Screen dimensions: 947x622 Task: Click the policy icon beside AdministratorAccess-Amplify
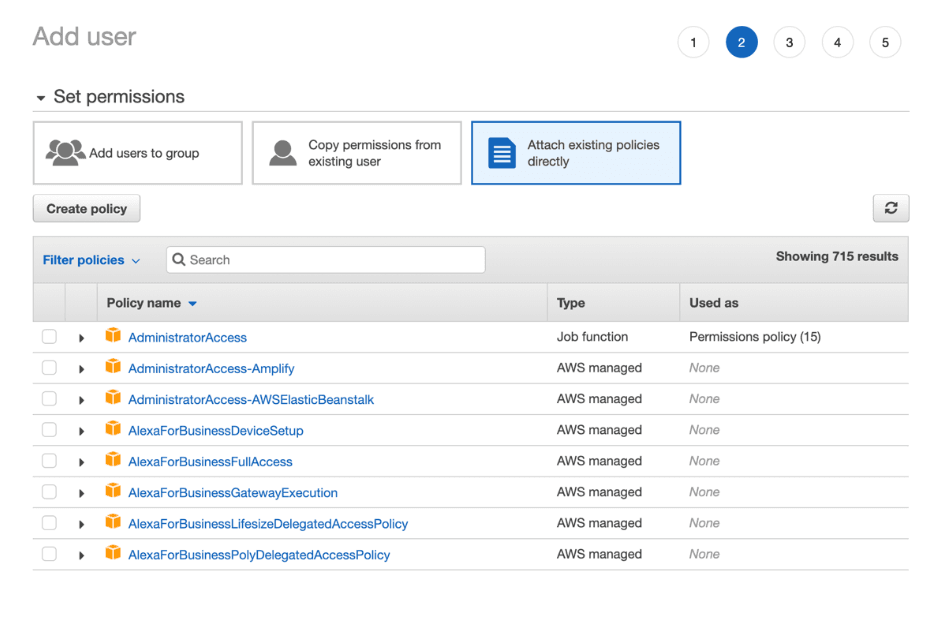tap(113, 366)
